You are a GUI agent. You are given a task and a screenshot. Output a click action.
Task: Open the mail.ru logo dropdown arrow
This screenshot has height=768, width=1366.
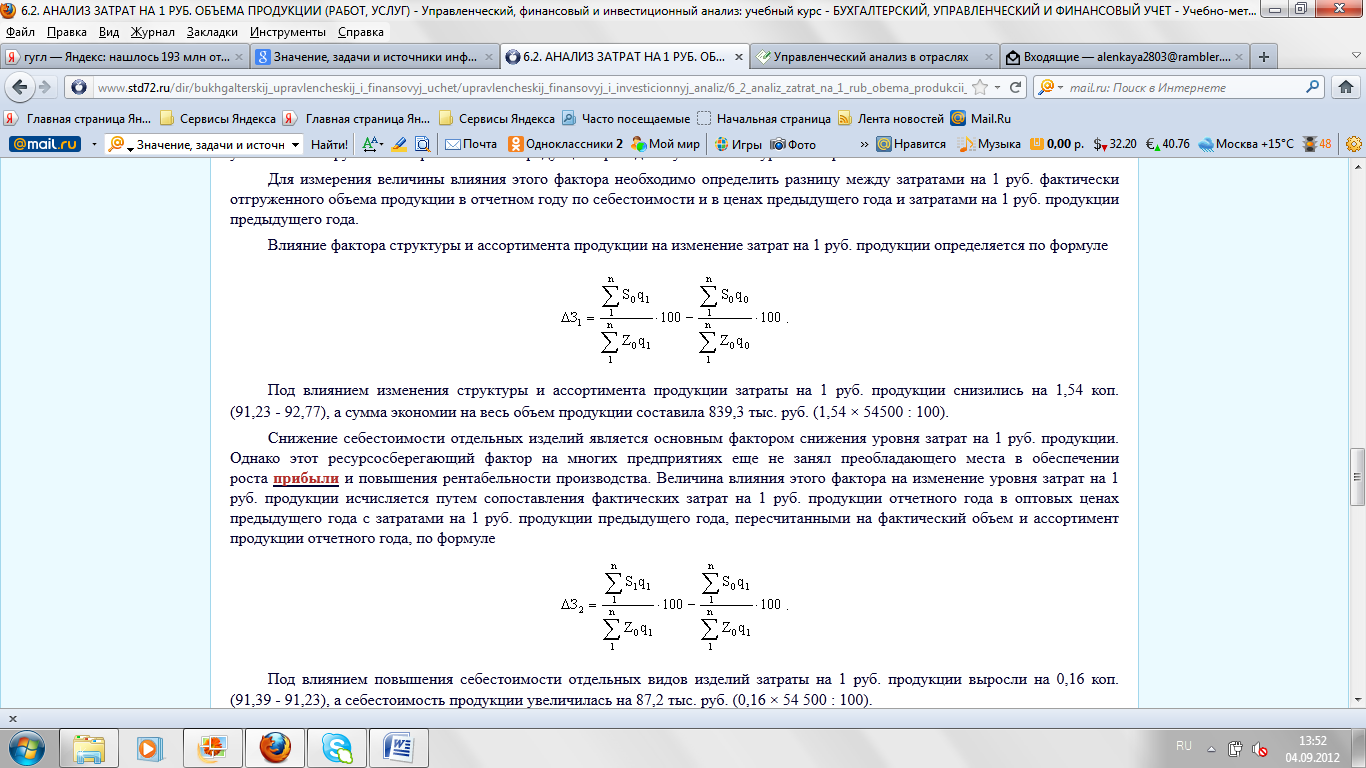pos(94,144)
